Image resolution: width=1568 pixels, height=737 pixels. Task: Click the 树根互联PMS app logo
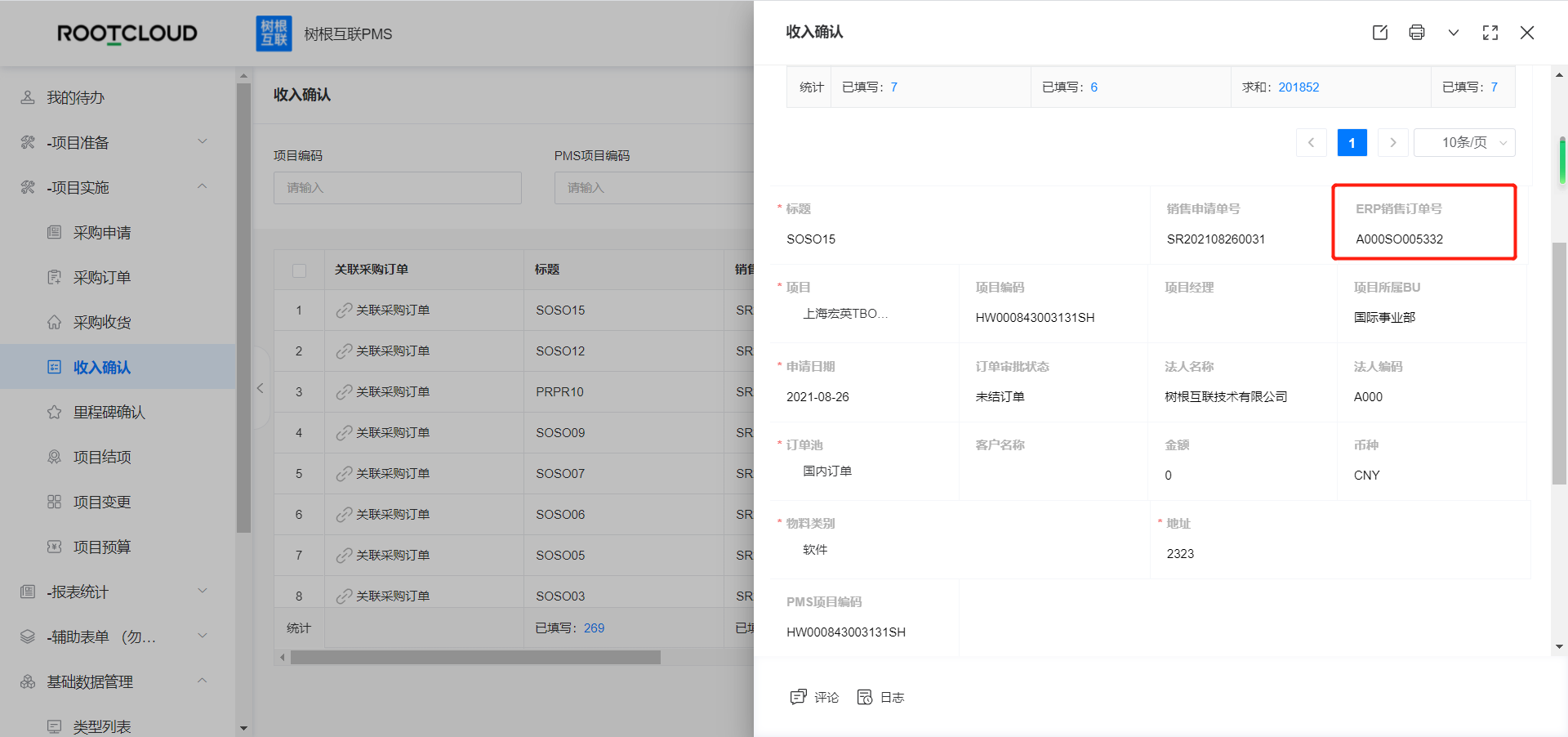274,33
